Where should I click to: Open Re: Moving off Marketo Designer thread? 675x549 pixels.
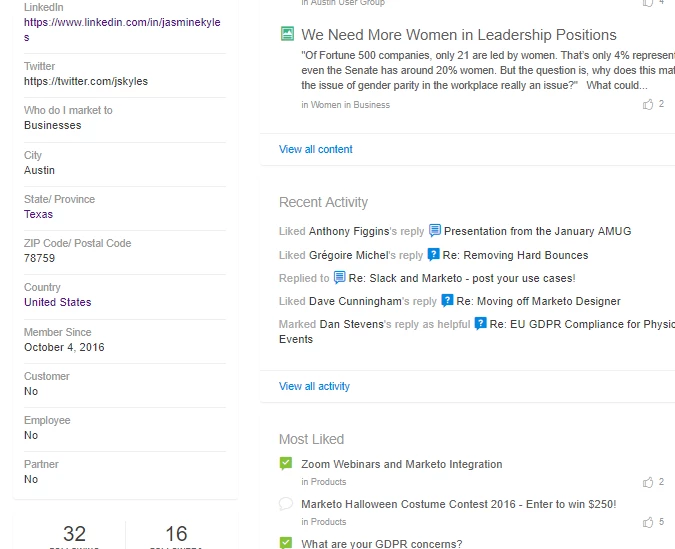point(539,301)
